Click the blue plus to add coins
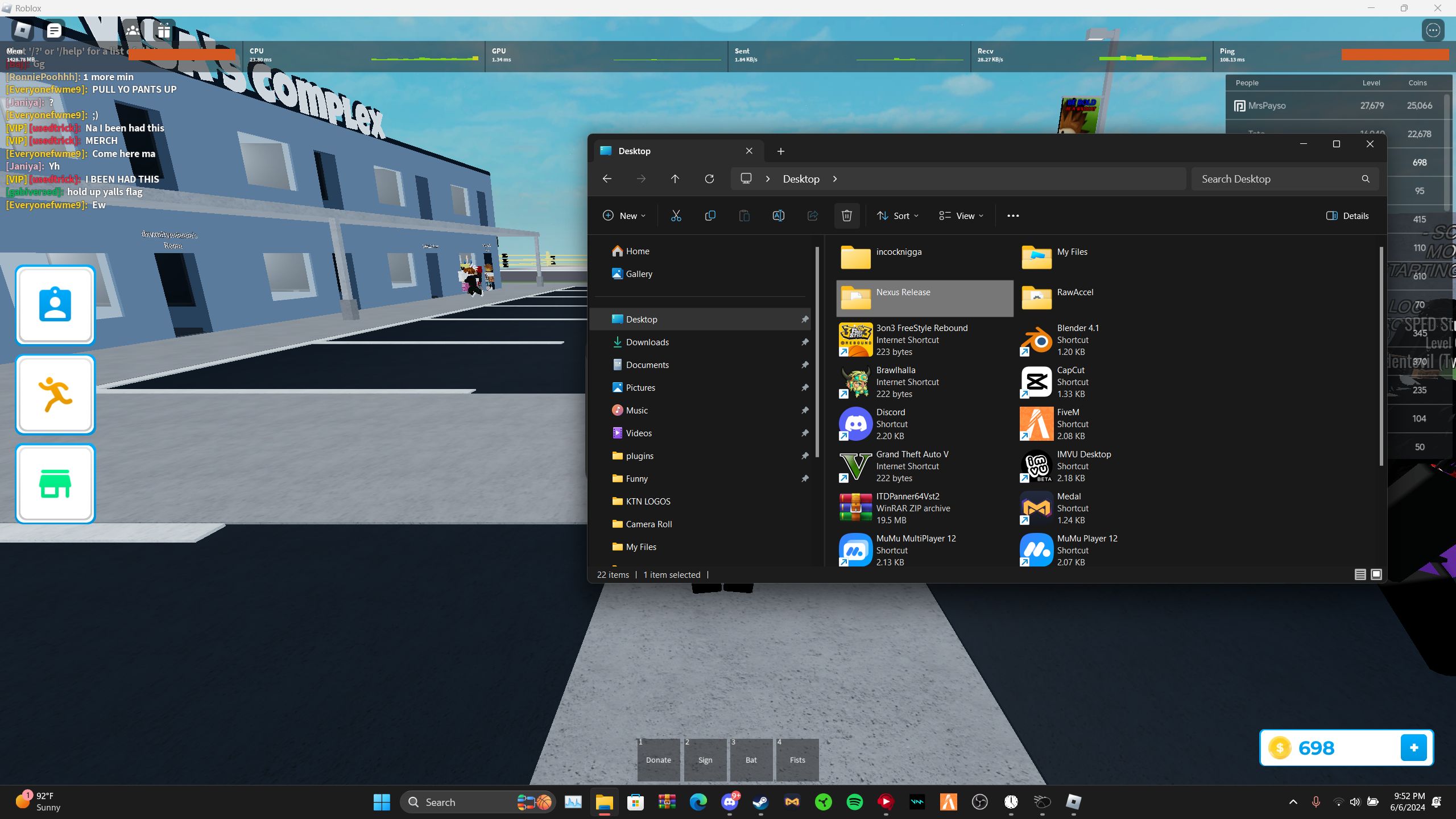Viewport: 1456px width, 819px height. click(1413, 747)
